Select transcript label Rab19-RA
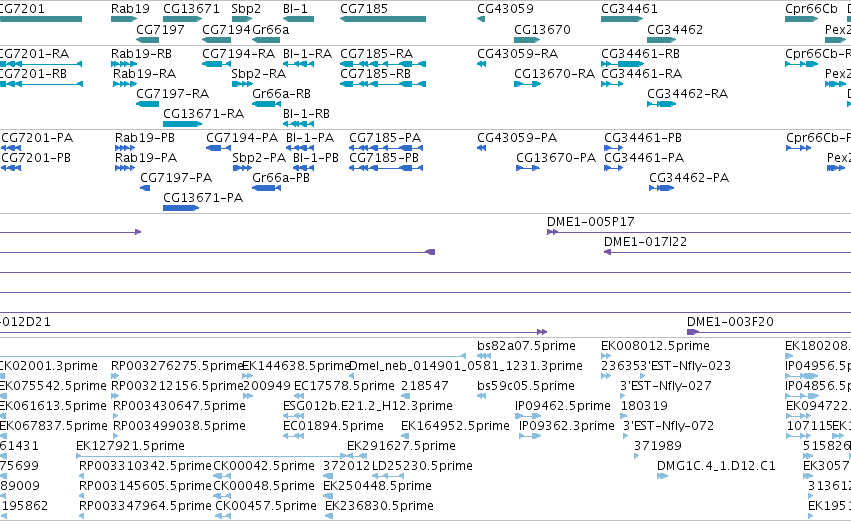This screenshot has width=851, height=521. [x=144, y=74]
